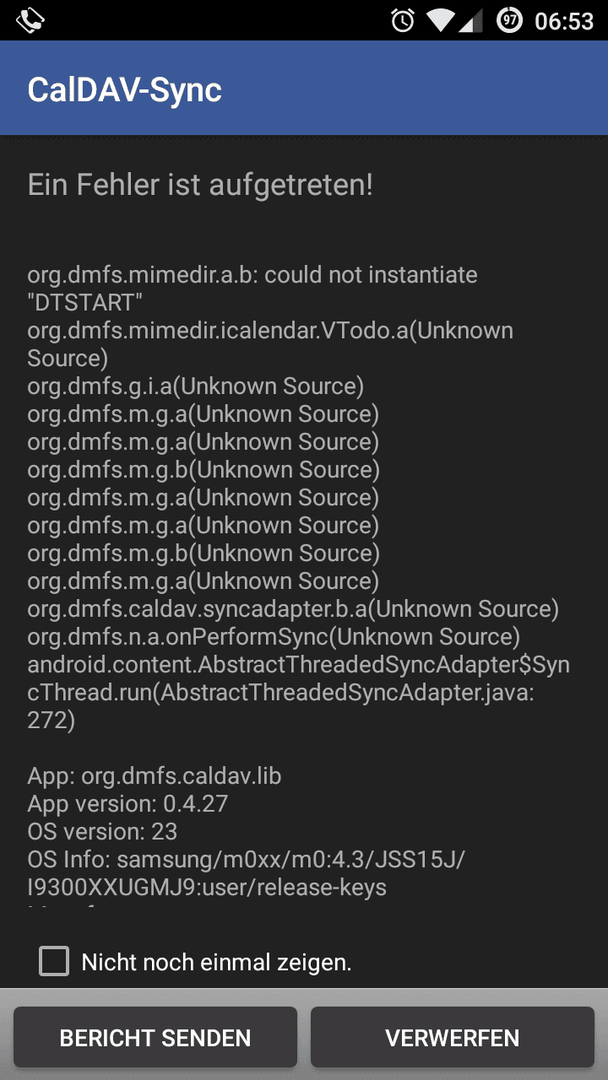
Task: Tap the battery 97 percent icon
Action: click(x=510, y=21)
